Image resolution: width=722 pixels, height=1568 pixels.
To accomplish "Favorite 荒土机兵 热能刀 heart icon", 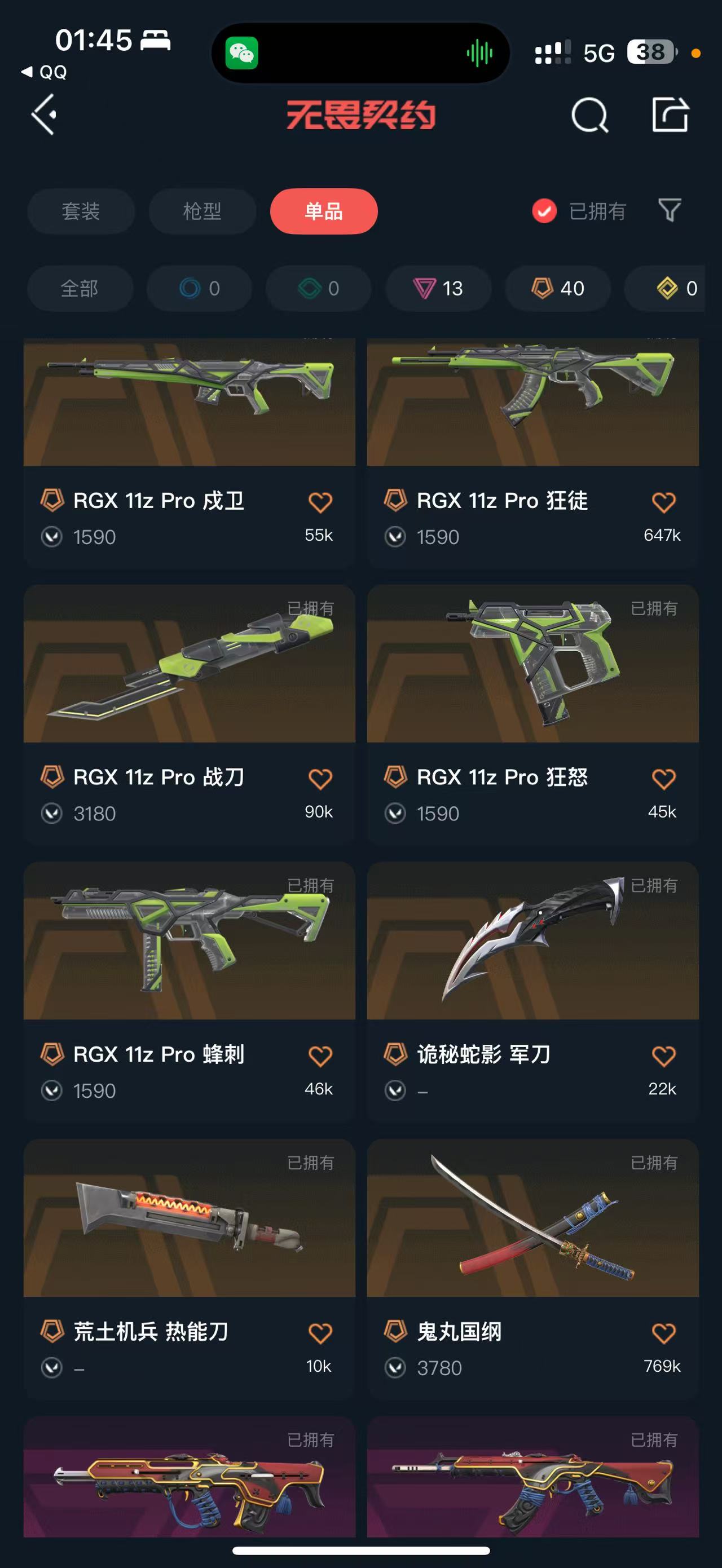I will click(320, 1333).
